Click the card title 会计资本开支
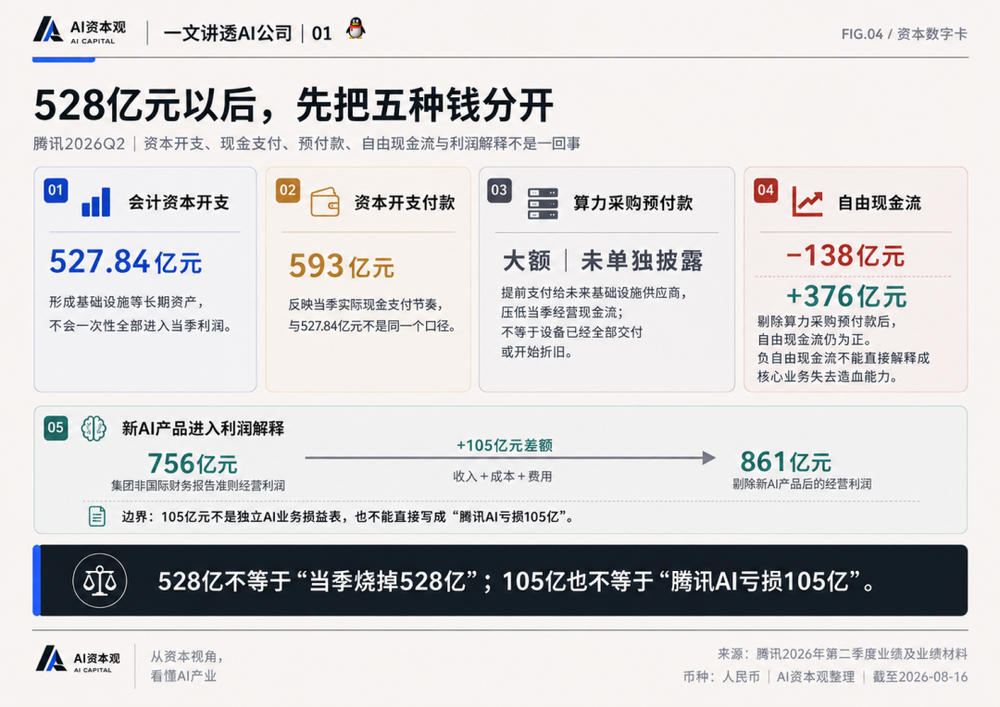The width and height of the screenshot is (1000, 707). pos(179,203)
